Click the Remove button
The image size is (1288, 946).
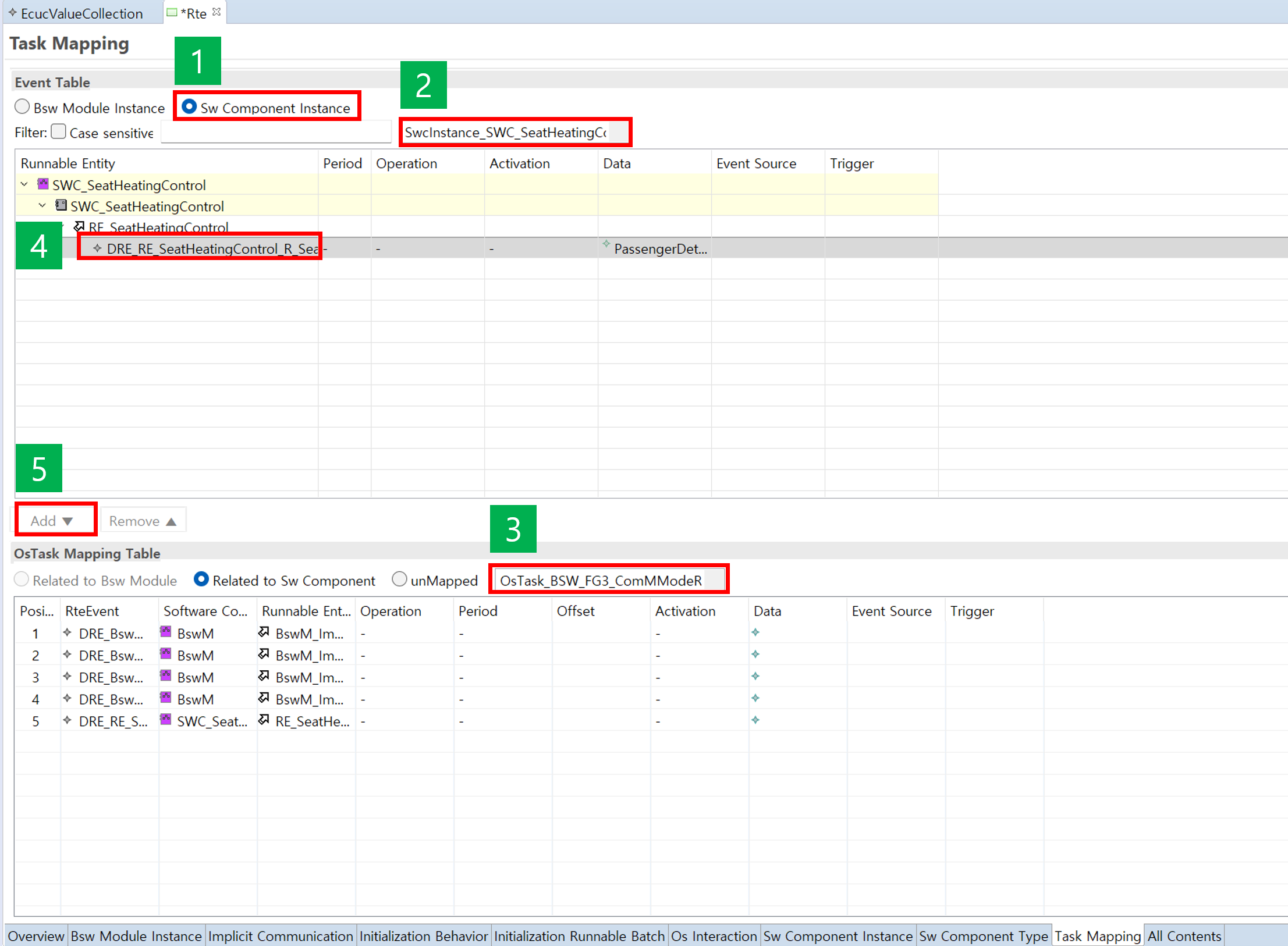143,520
